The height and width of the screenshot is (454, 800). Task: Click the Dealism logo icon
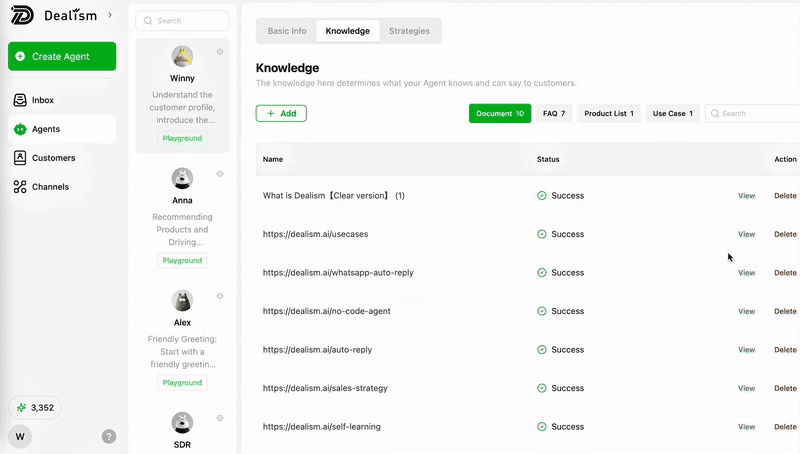point(22,15)
